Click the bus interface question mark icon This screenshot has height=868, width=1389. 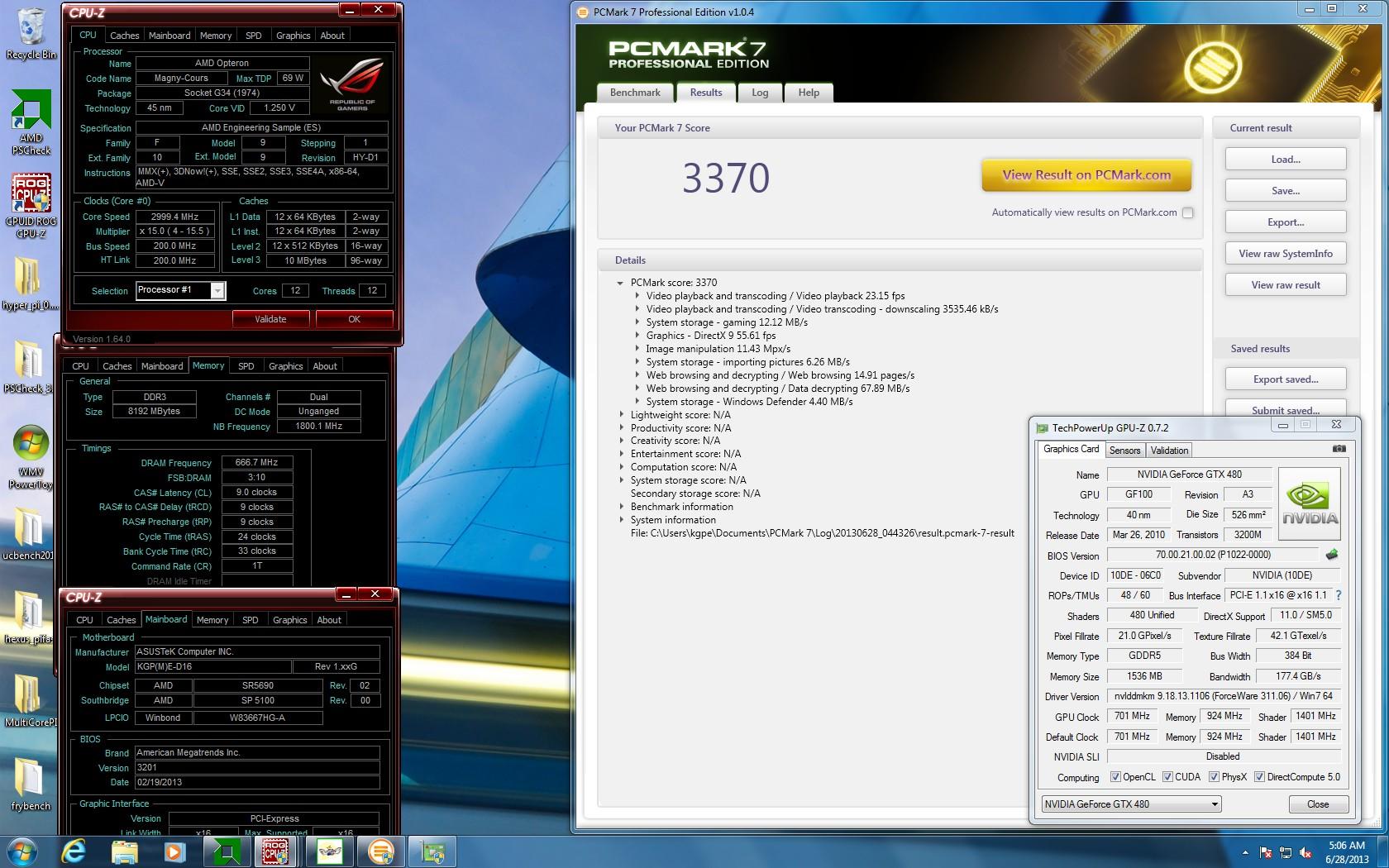1338,595
